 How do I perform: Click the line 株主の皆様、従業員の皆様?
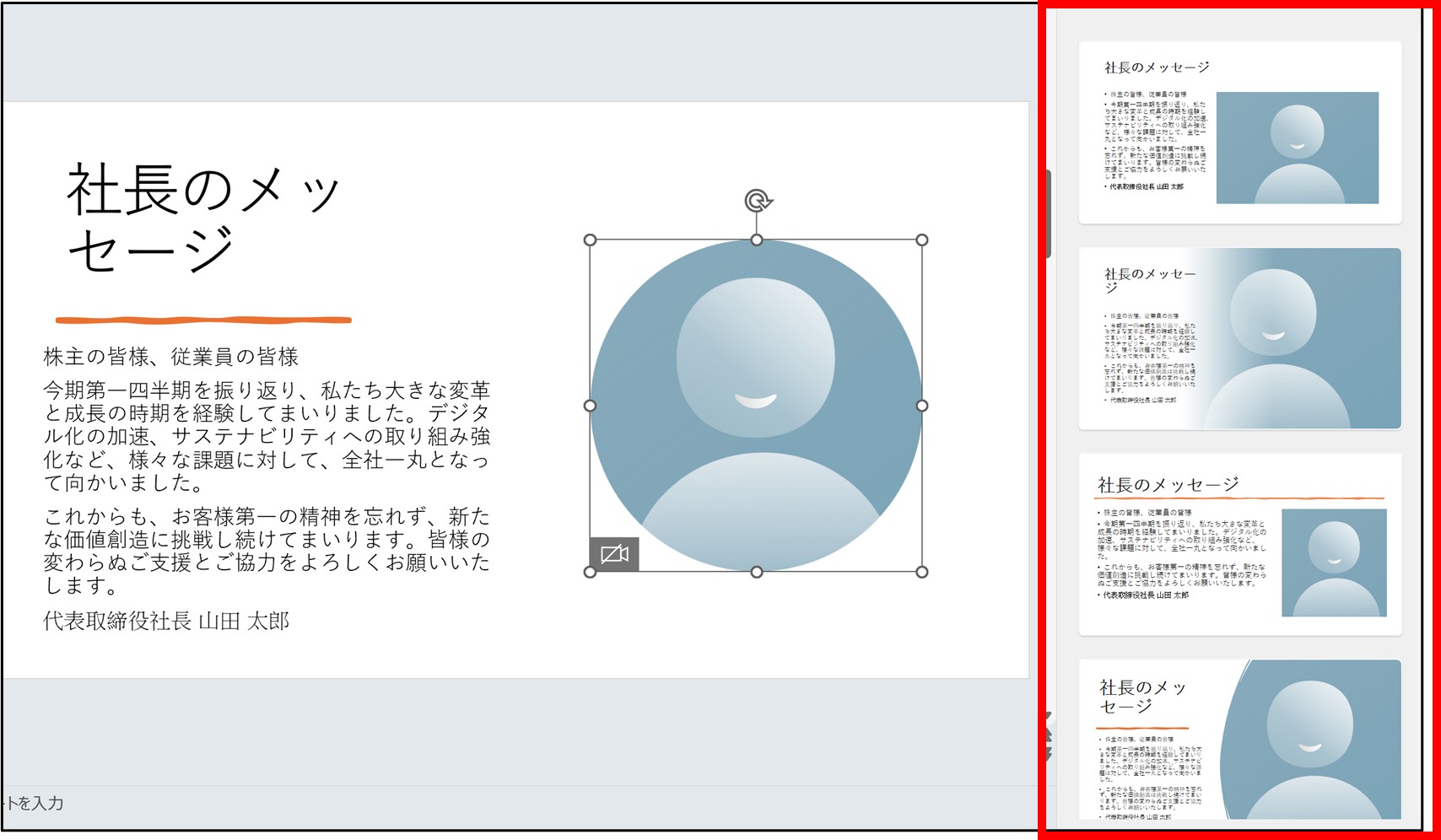[x=171, y=357]
